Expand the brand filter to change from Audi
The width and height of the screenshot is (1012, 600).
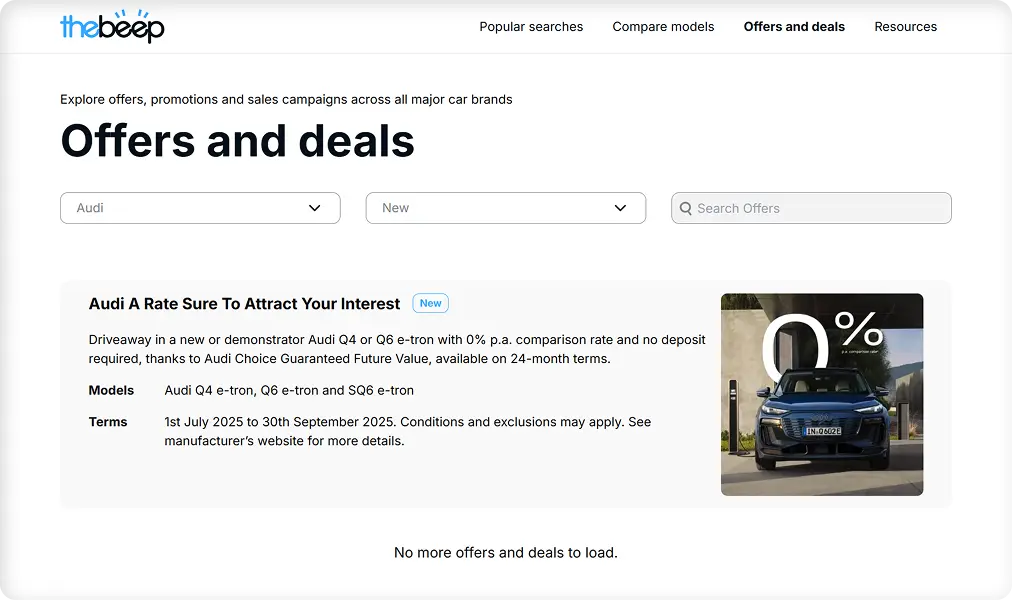point(200,208)
